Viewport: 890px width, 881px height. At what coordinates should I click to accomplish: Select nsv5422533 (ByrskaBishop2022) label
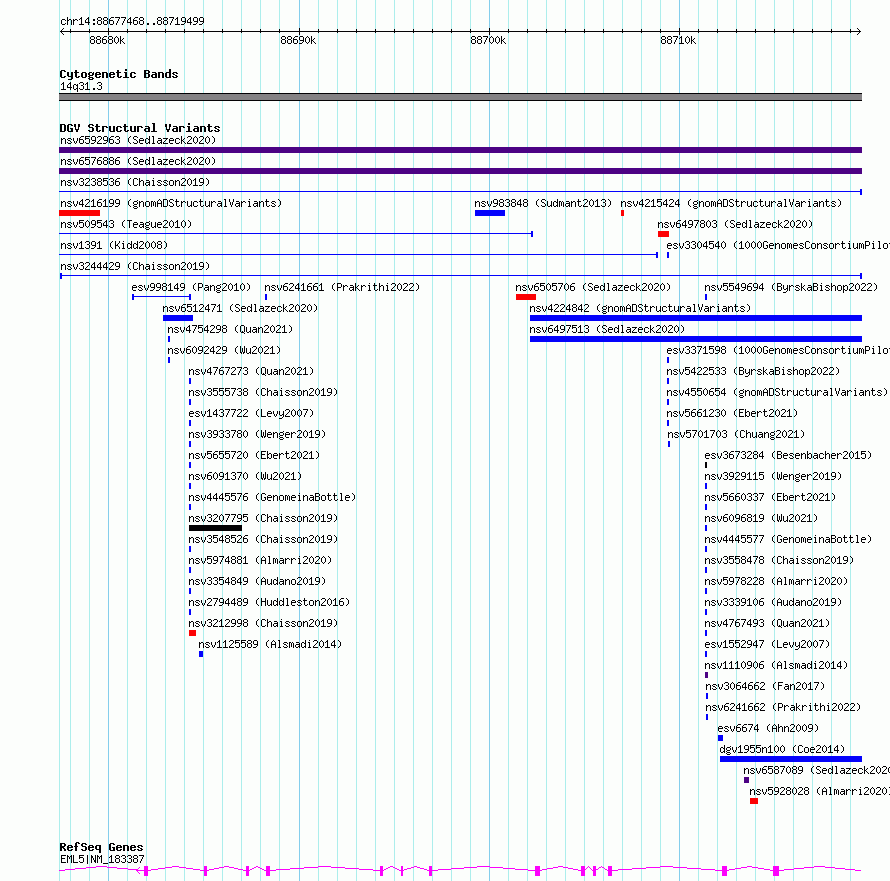coord(753,371)
